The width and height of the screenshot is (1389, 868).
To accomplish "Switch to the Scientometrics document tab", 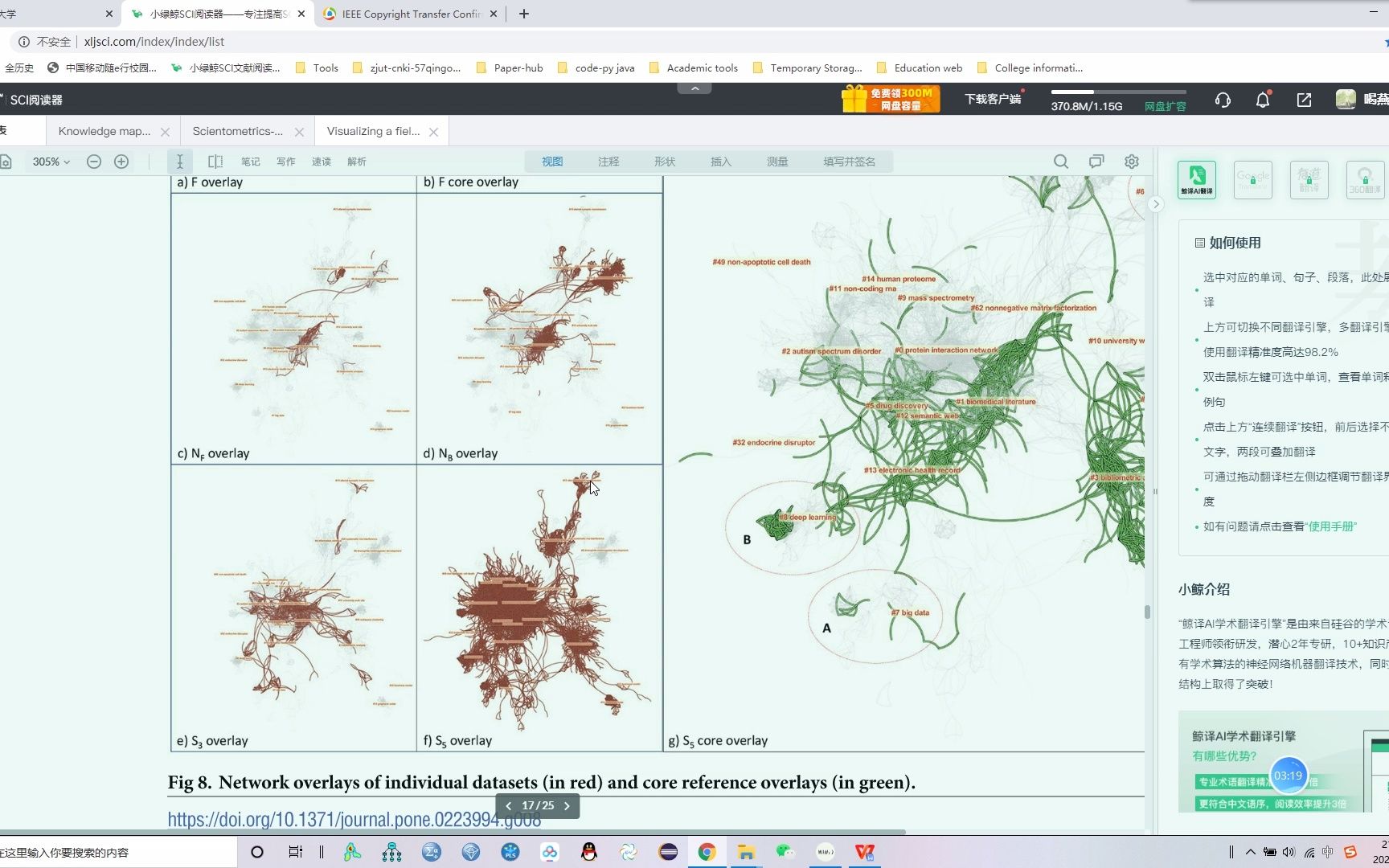I will (238, 131).
